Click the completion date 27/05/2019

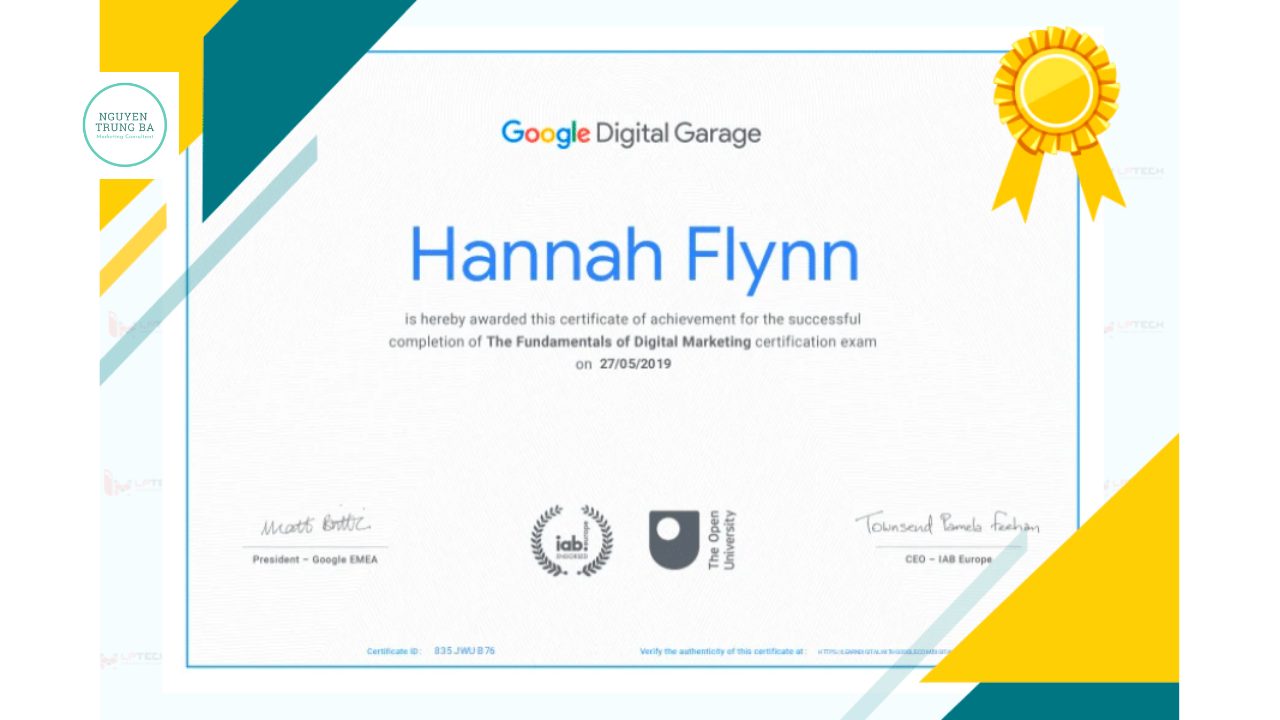click(634, 364)
